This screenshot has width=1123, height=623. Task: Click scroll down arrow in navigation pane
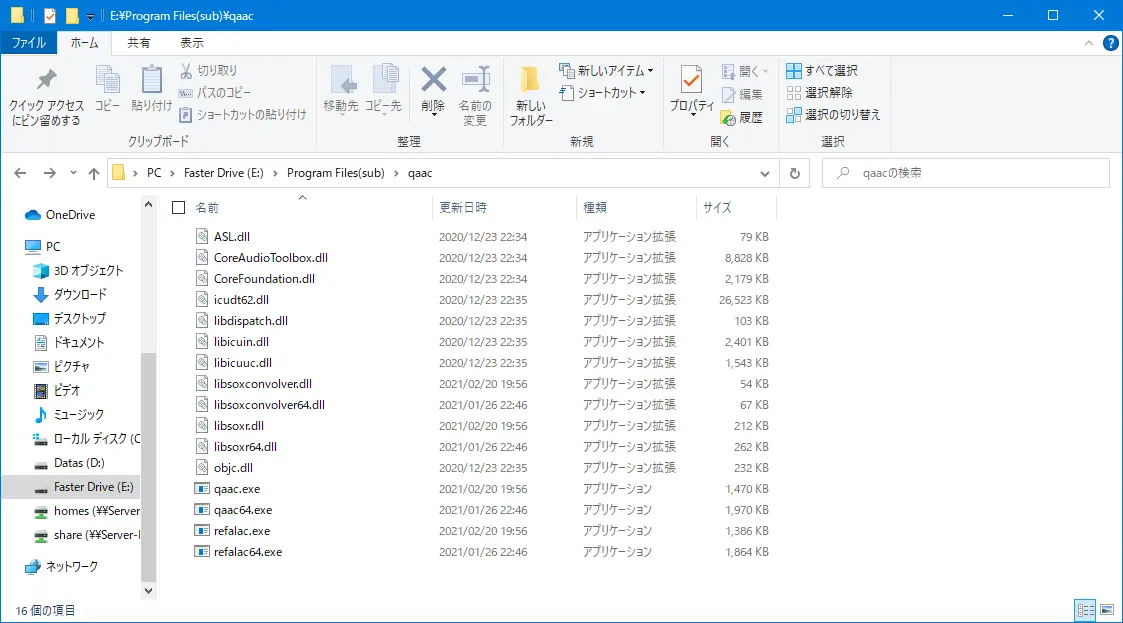[148, 591]
